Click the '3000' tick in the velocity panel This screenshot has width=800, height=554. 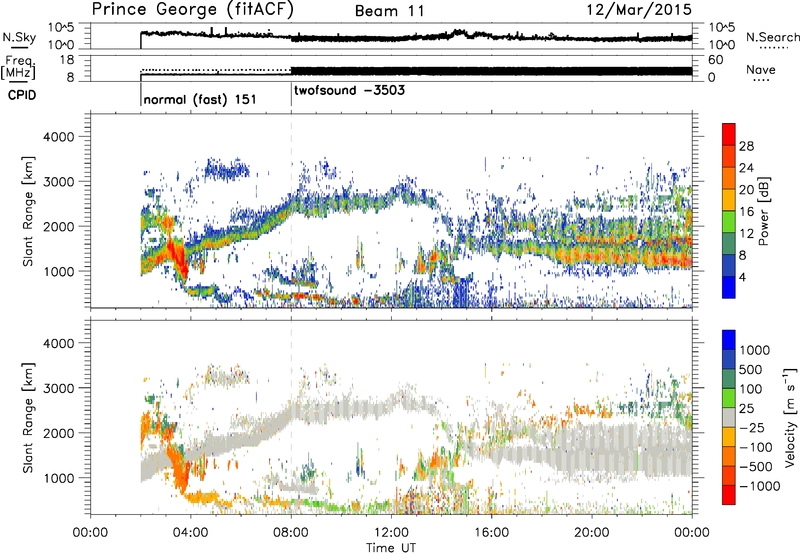pos(59,388)
